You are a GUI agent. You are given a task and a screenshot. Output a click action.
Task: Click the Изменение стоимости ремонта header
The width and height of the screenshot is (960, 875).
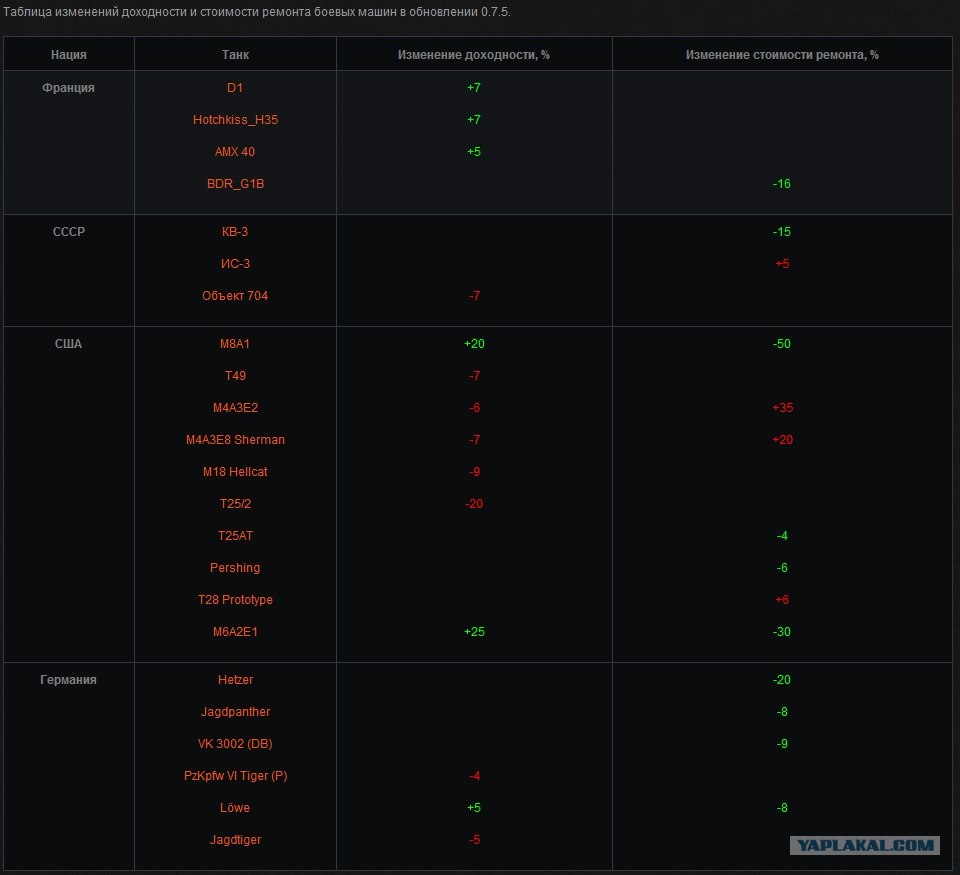[782, 55]
